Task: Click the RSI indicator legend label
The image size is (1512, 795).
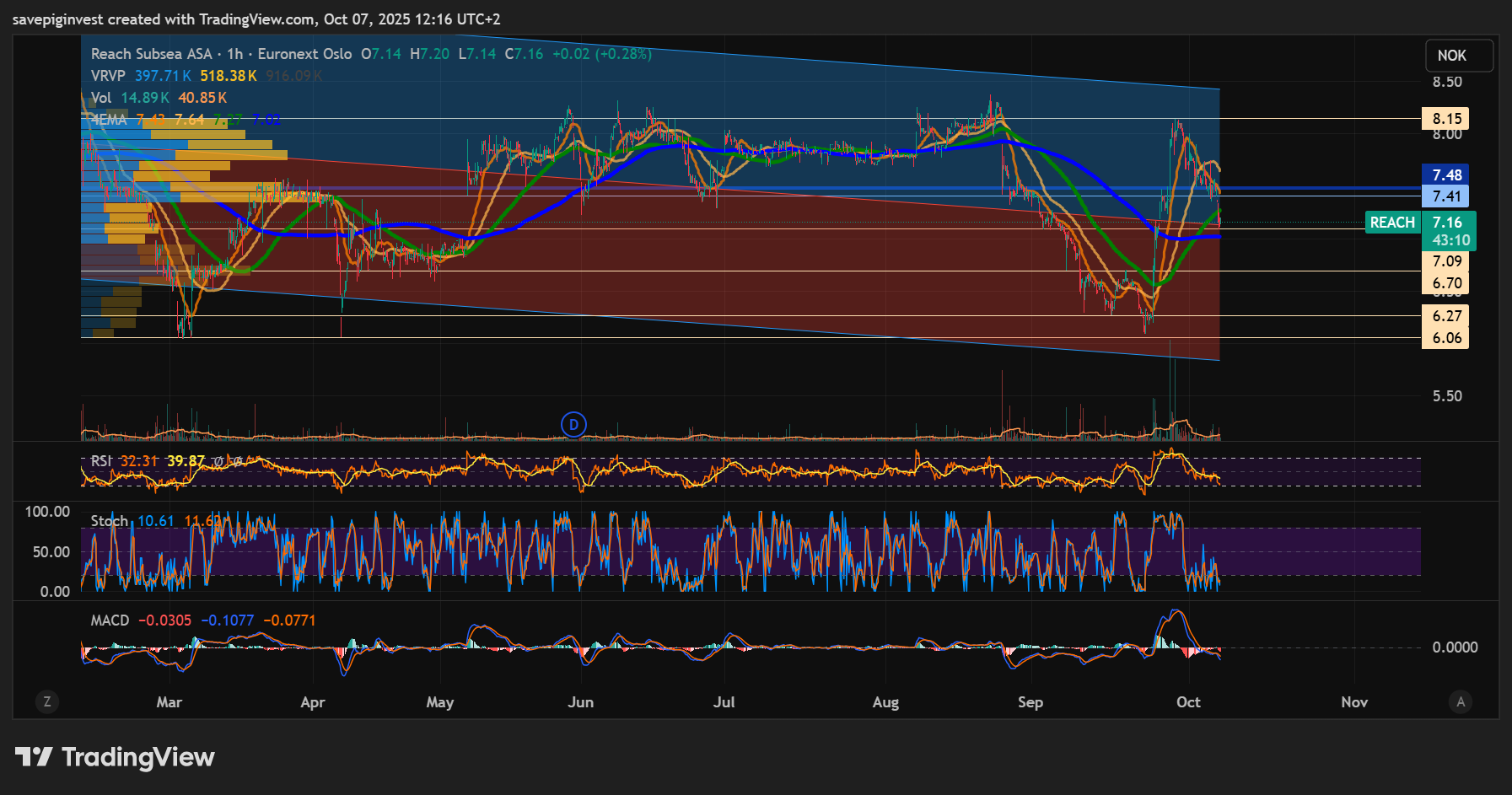Action: tap(101, 461)
